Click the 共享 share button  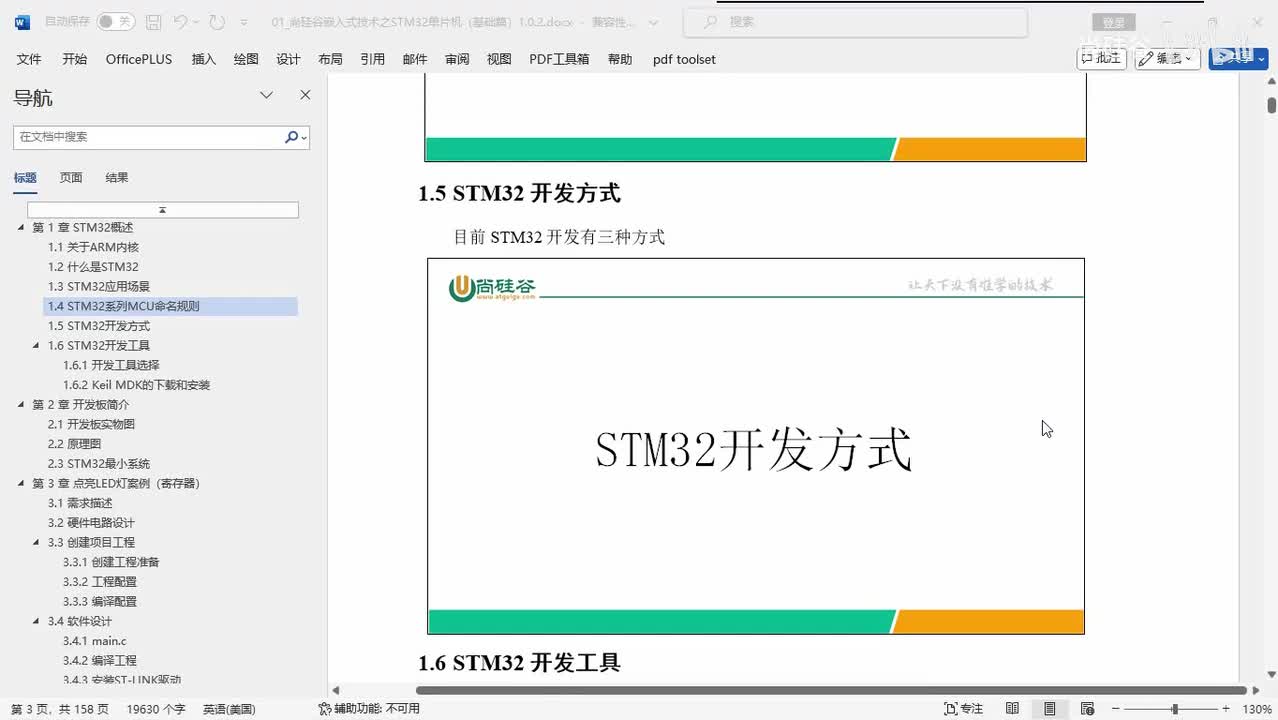(1238, 58)
